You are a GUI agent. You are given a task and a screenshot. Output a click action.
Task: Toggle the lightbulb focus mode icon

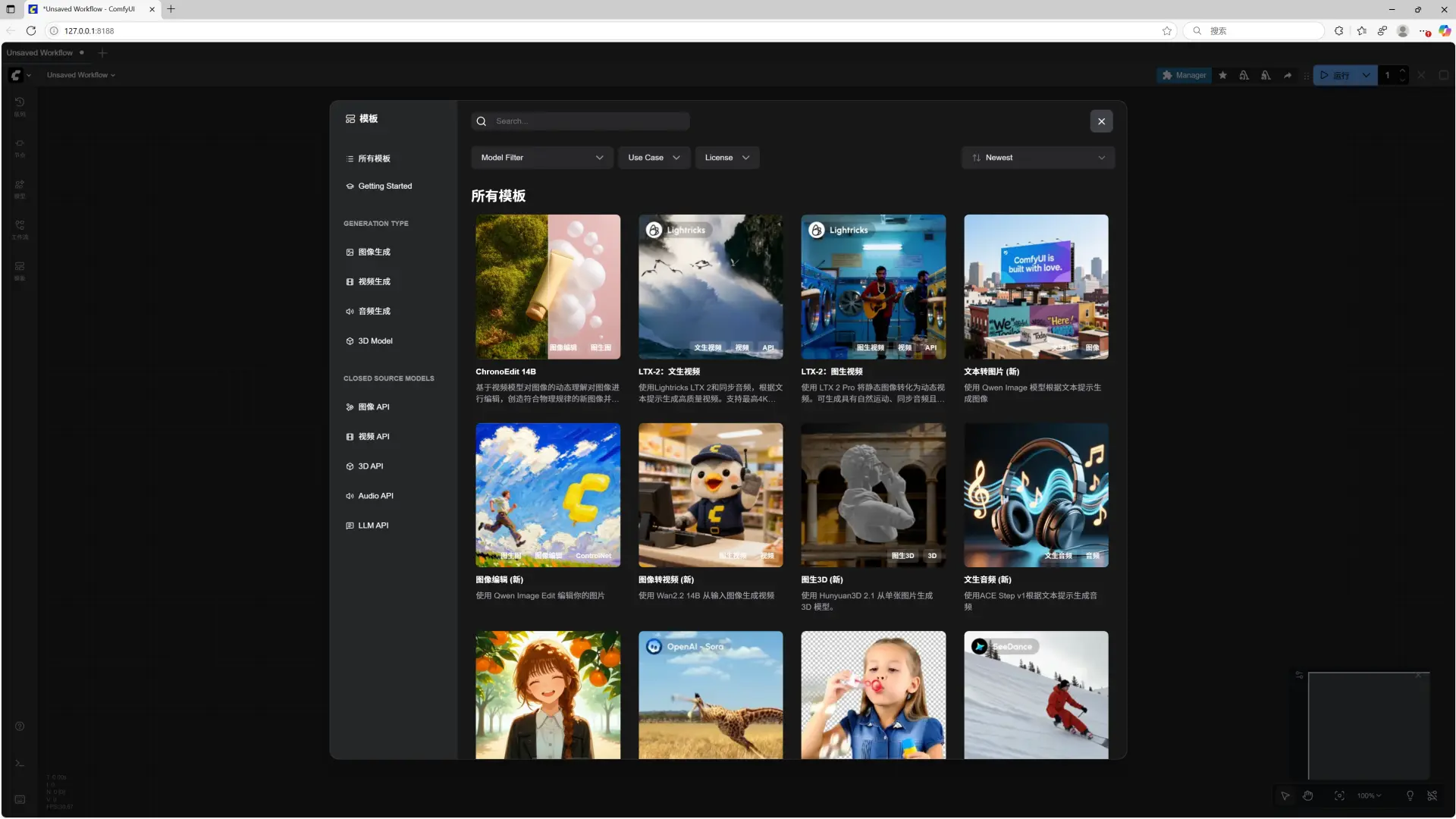(1410, 795)
